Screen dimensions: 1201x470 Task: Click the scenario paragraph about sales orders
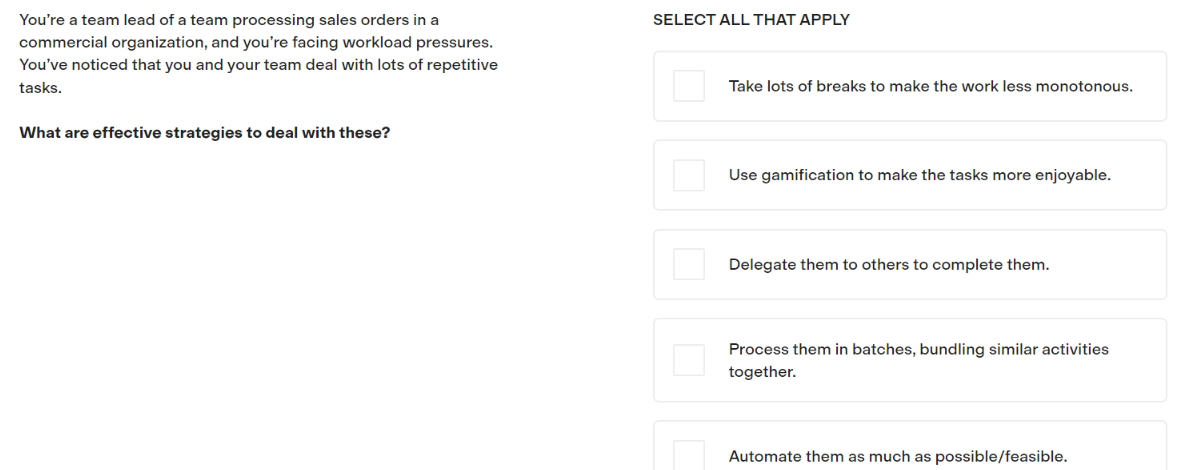258,54
